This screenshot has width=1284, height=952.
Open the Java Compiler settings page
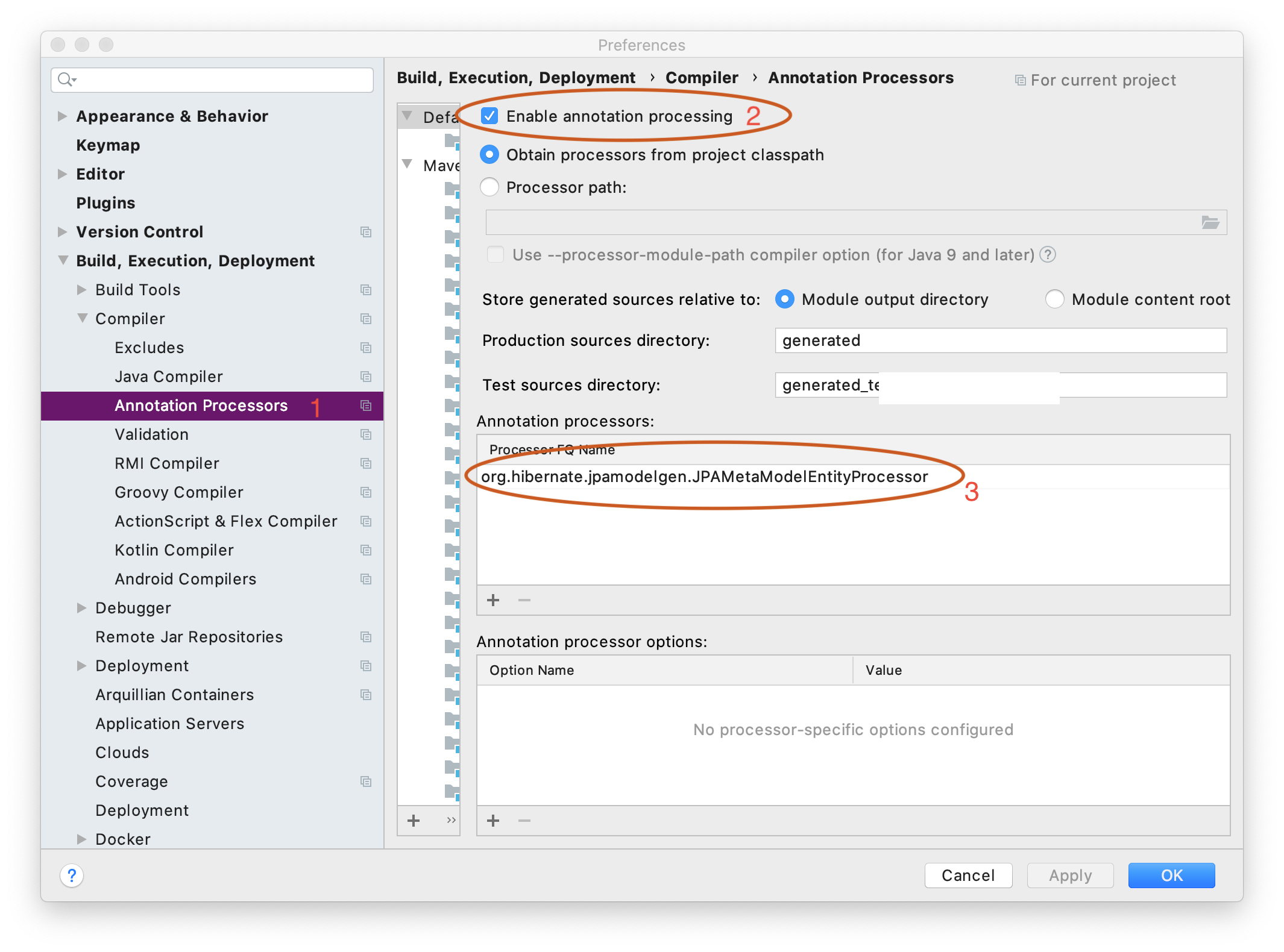[169, 377]
